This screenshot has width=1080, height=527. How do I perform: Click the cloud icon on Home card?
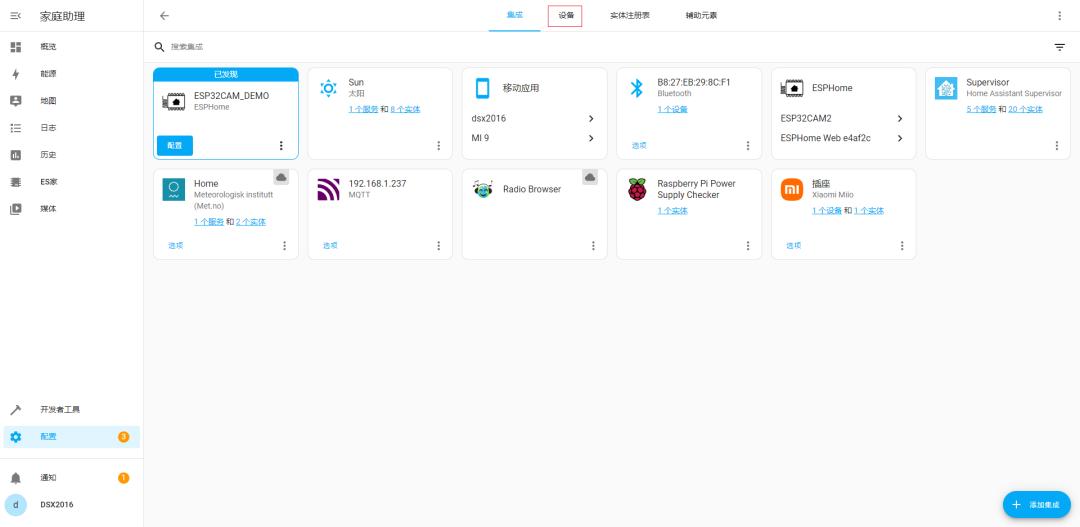[281, 177]
